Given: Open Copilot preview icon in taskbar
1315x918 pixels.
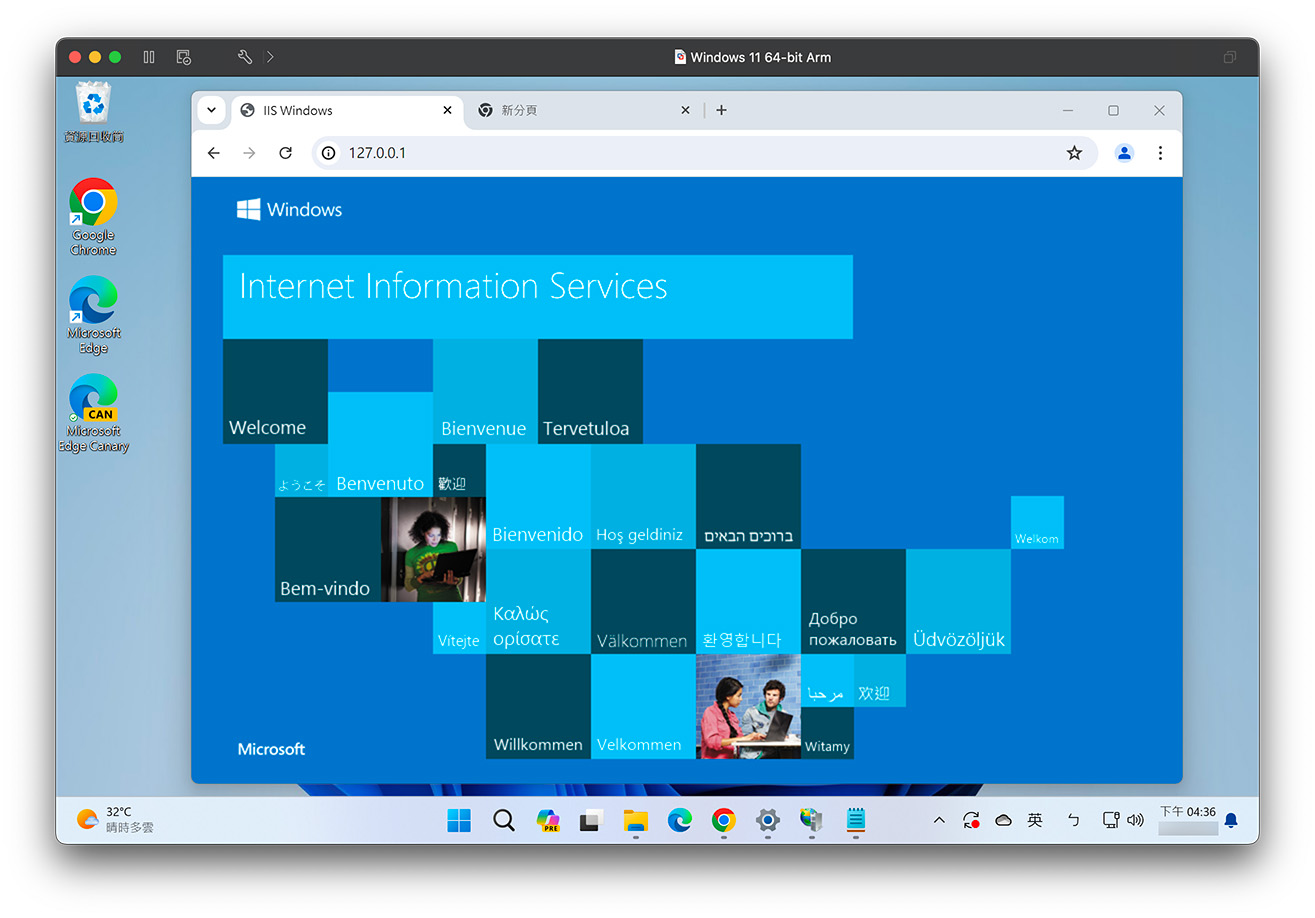Looking at the screenshot, I should (x=548, y=820).
